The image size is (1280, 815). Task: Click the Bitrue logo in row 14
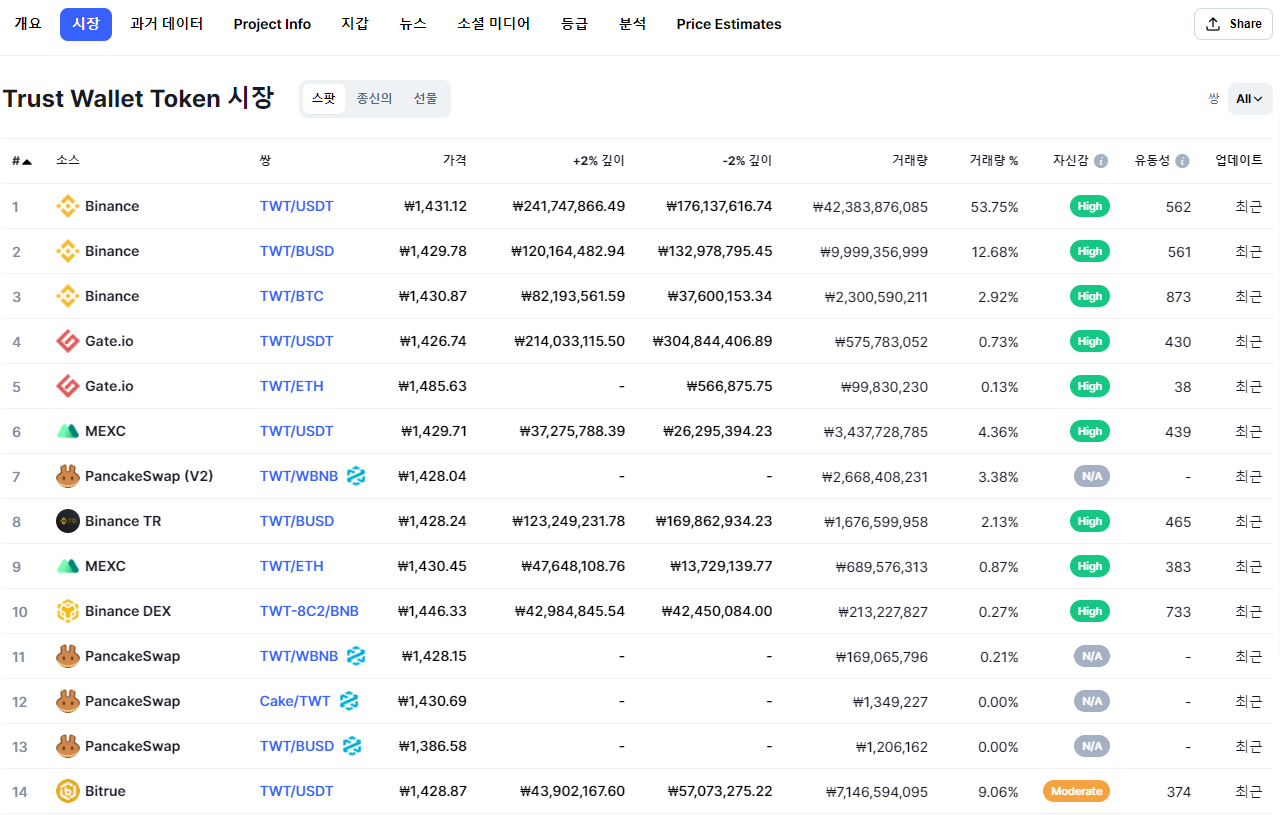click(67, 792)
